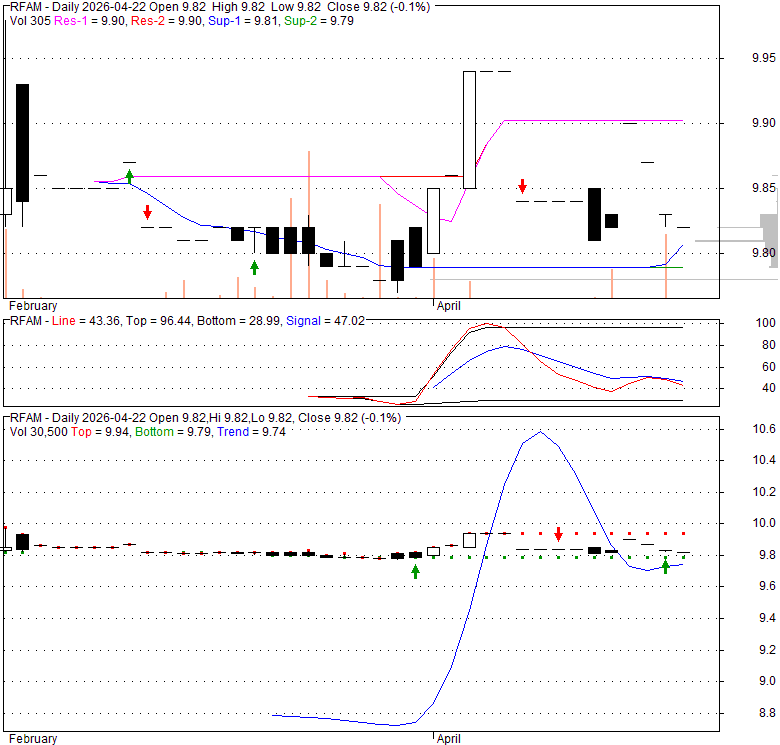Viewport: 780px width, 745px height.
Task: Click the 10.6 price label on bottom axis
Action: (764, 429)
